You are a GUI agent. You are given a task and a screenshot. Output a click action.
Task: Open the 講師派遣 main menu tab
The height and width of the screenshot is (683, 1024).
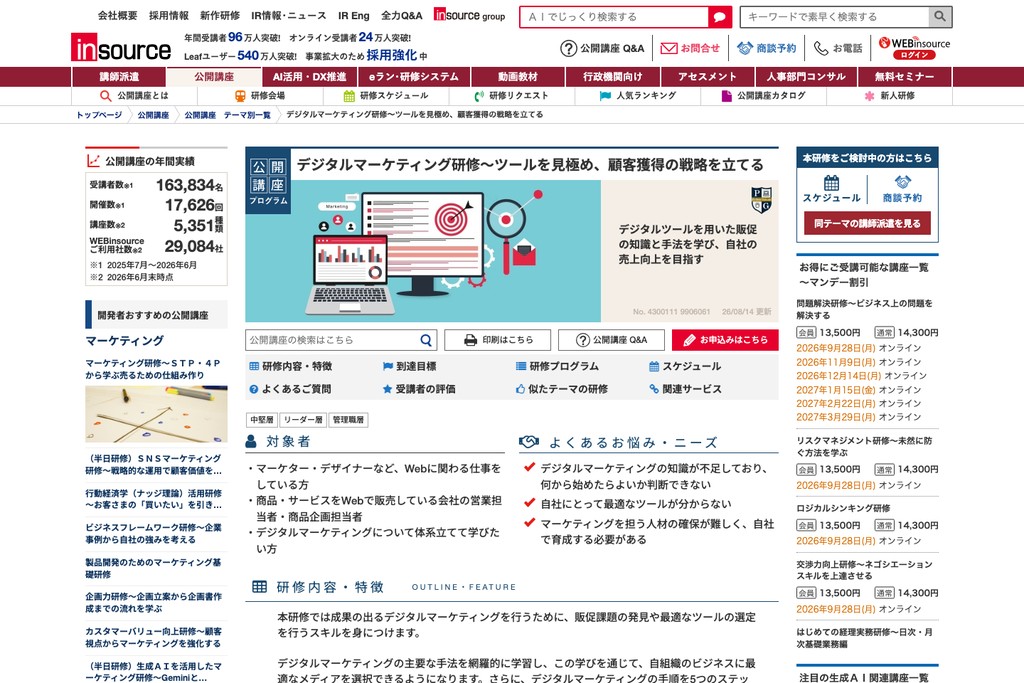(119, 76)
